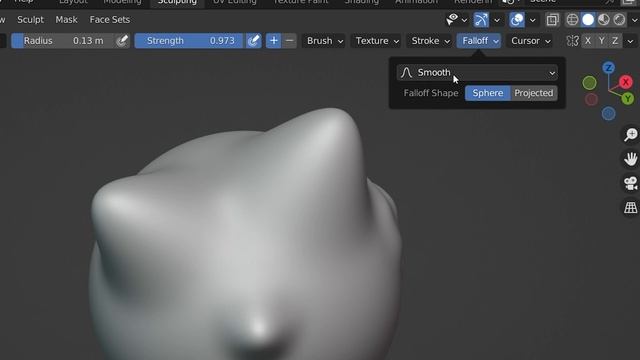Toggle viewport overlays
The image size is (640, 360).
click(517, 20)
